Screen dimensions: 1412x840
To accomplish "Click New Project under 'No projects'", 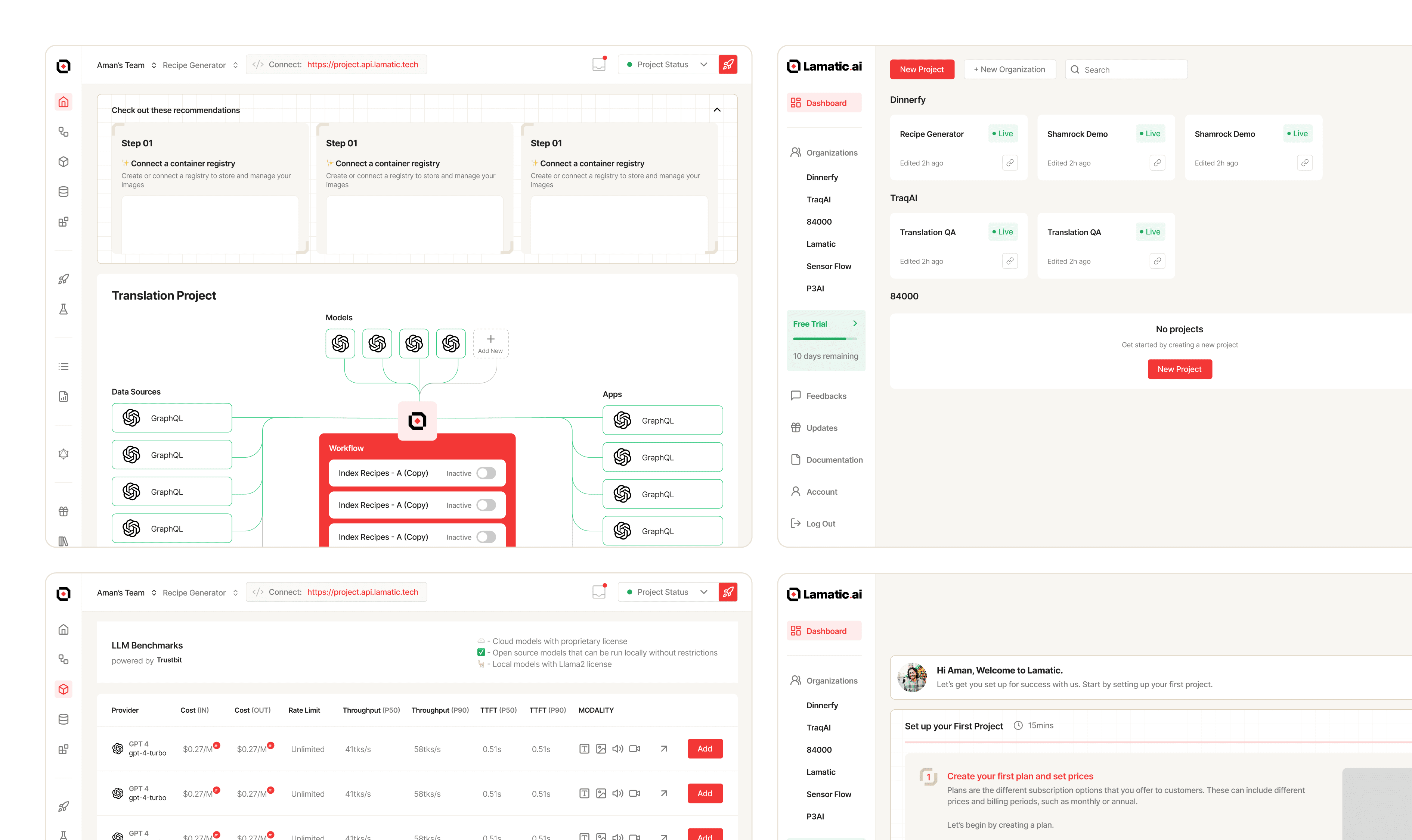I will tap(1179, 369).
